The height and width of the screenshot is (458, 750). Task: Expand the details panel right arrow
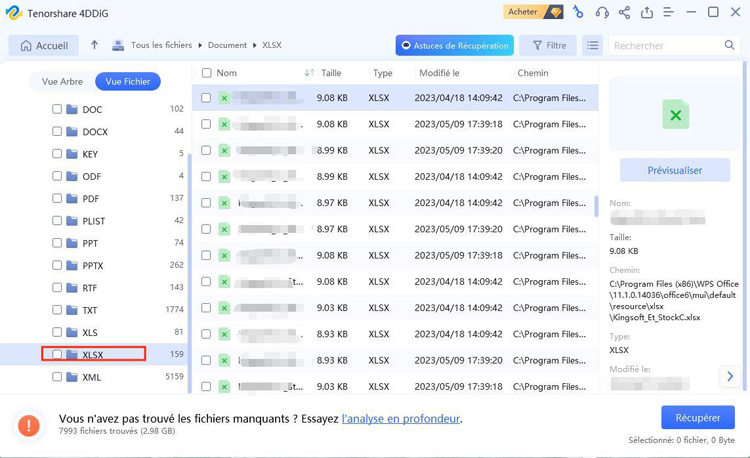coord(730,376)
